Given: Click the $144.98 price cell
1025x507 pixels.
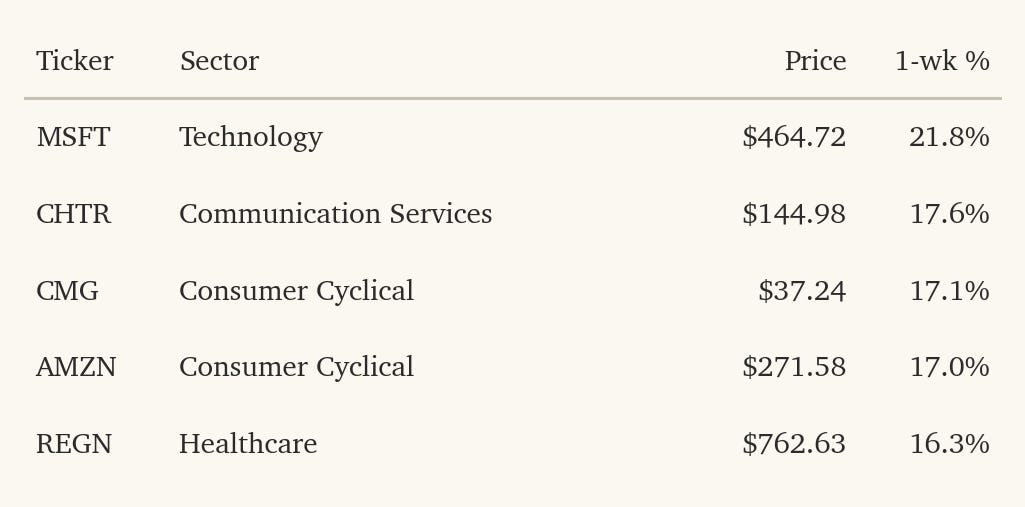Looking at the screenshot, I should [794, 214].
